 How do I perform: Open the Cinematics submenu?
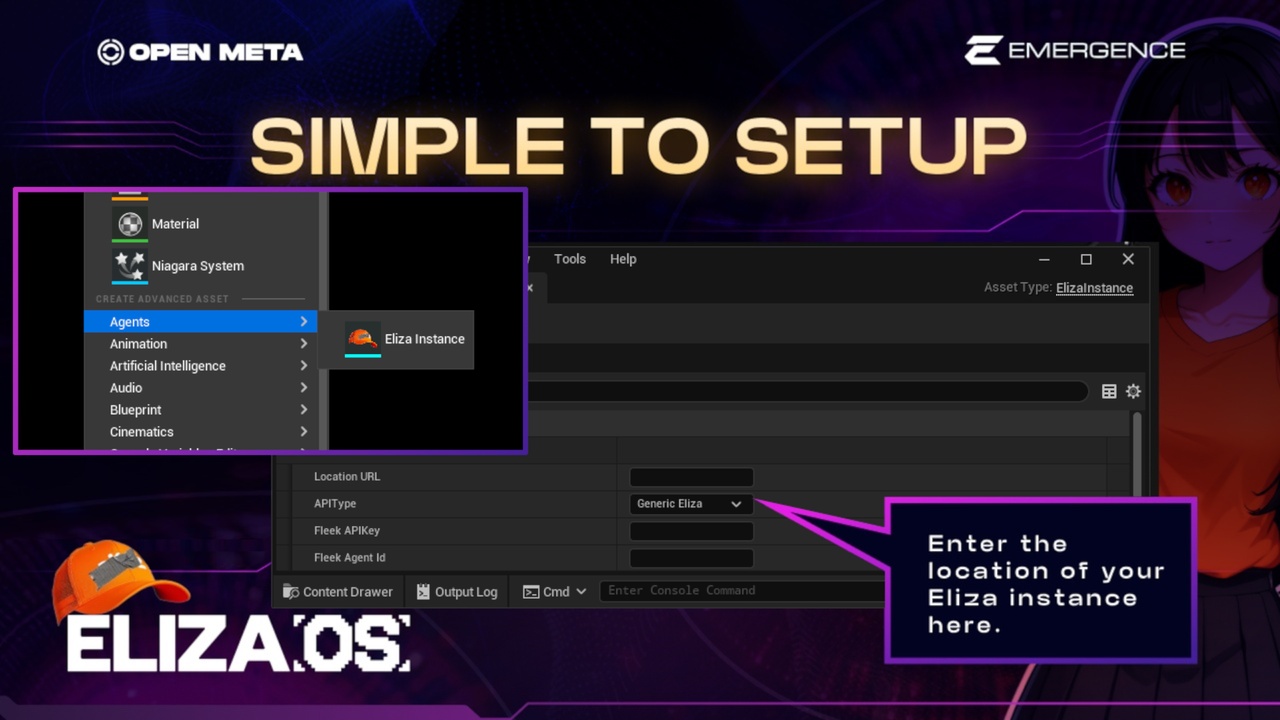tap(200, 432)
